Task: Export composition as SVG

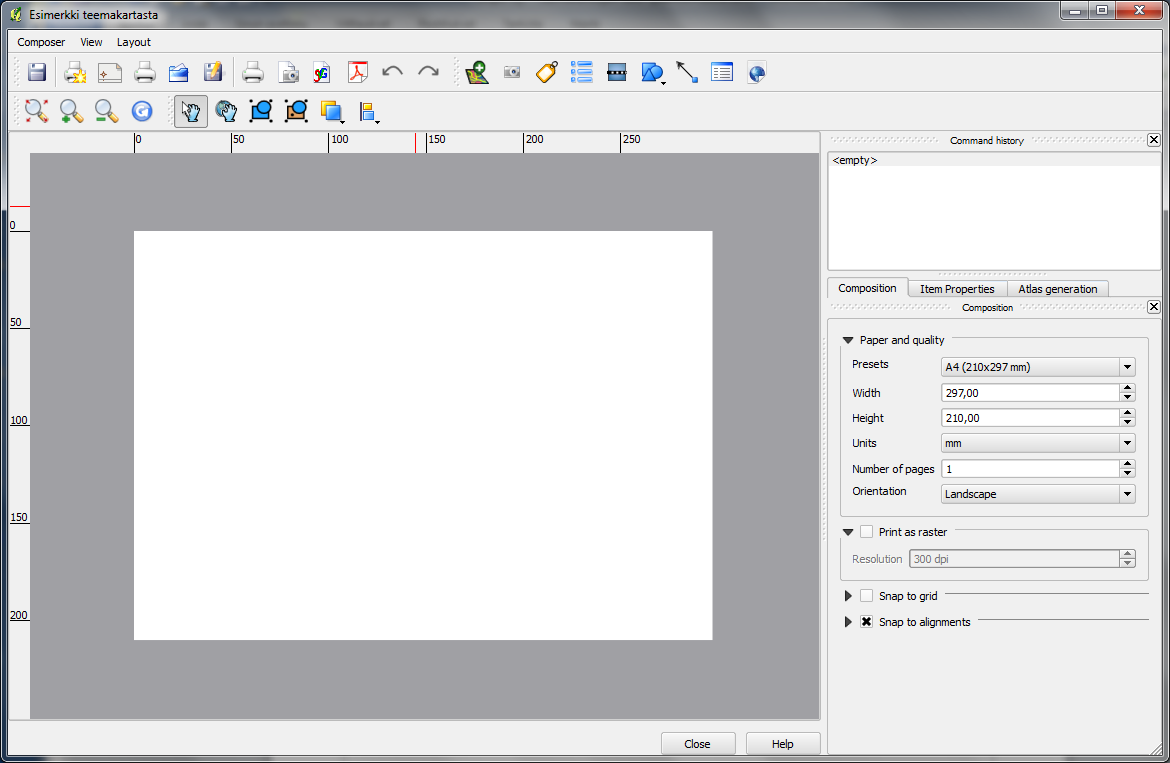Action: 322,72
